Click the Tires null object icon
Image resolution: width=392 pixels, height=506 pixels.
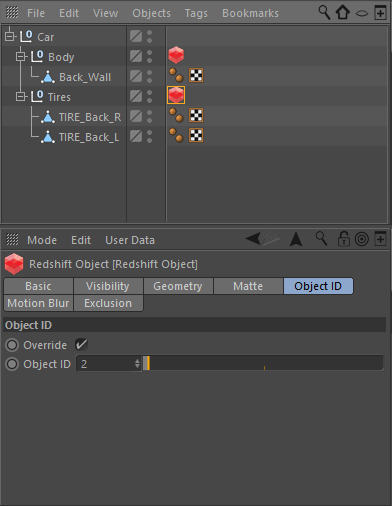tap(37, 96)
